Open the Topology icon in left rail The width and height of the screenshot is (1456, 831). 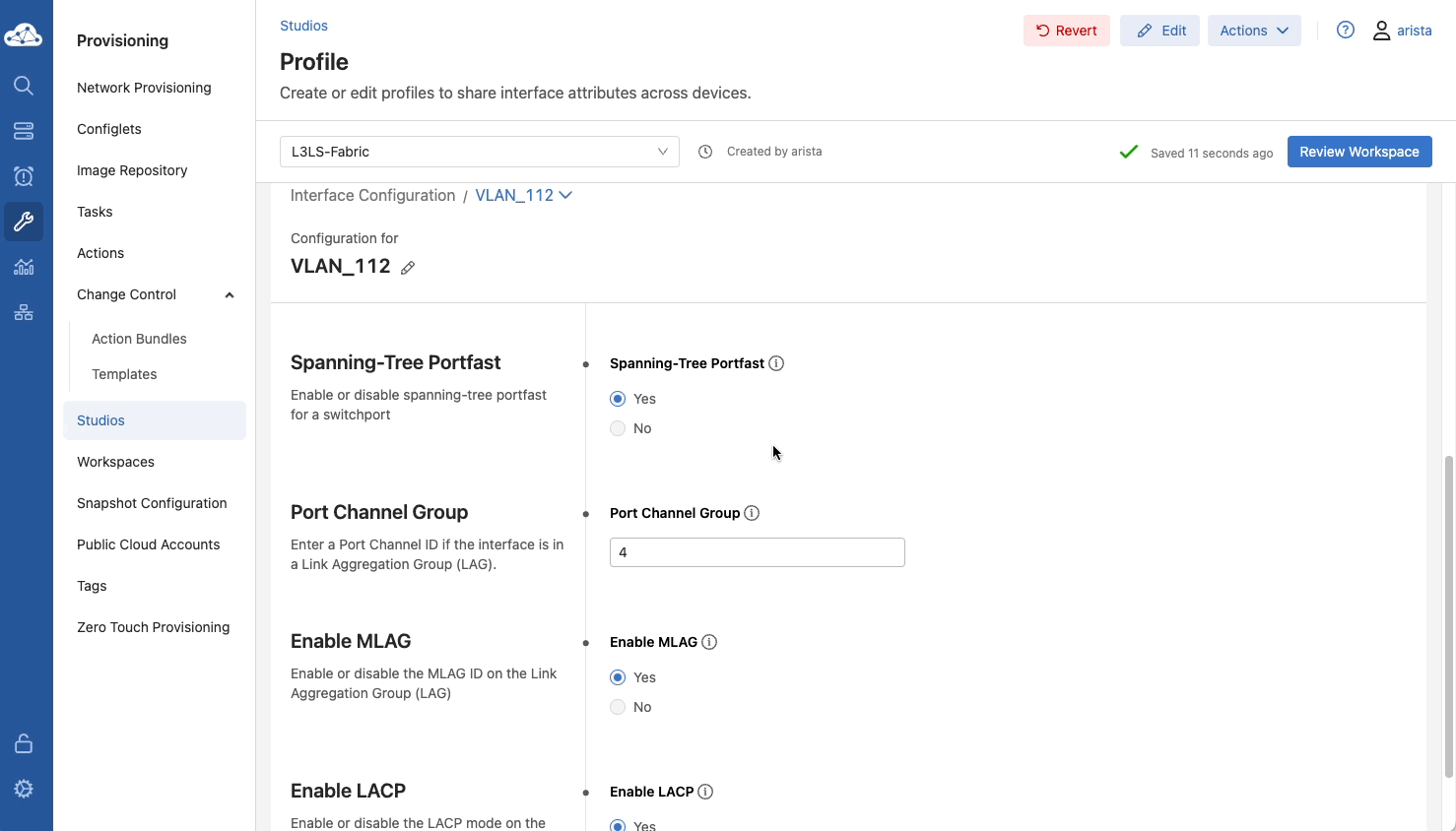pos(24,312)
